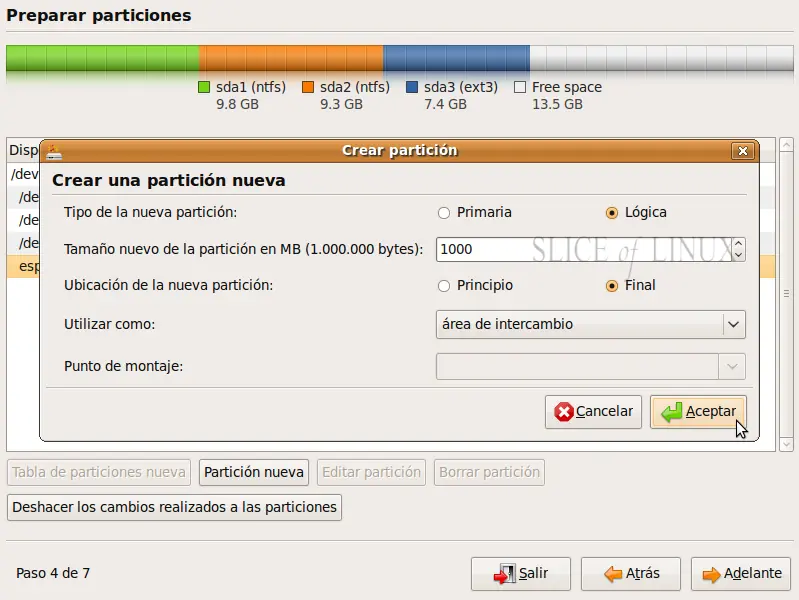799x600 pixels.
Task: Click the 'Crear una partición nueva' heading
Action: 169,180
